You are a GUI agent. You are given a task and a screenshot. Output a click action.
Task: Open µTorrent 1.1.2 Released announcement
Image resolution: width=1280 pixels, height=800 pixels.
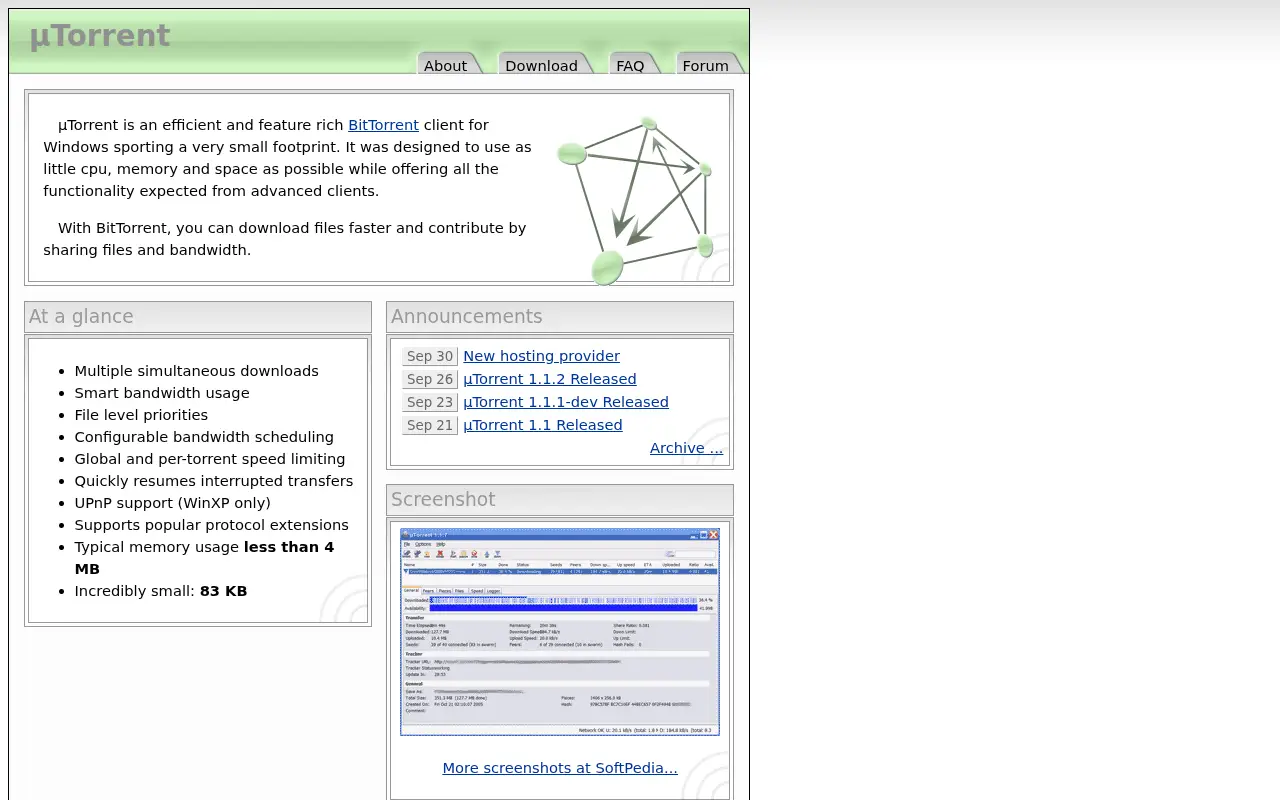pyautogui.click(x=550, y=379)
